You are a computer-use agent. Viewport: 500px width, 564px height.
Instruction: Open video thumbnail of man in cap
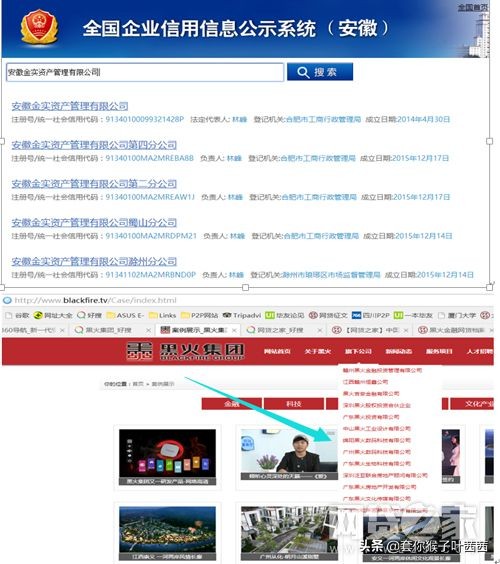pos(290,454)
